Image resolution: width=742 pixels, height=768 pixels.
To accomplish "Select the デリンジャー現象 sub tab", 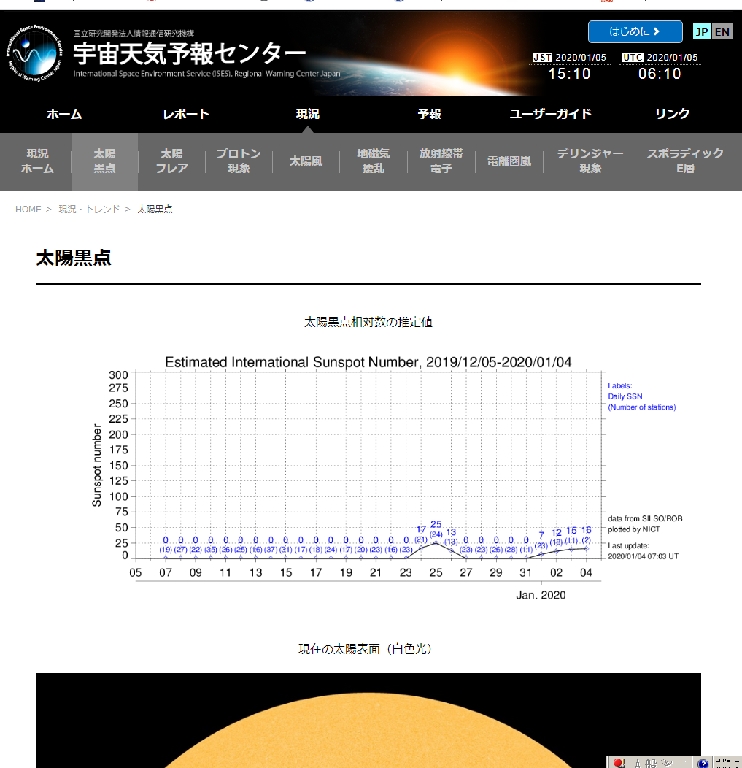I will pyautogui.click(x=590, y=161).
